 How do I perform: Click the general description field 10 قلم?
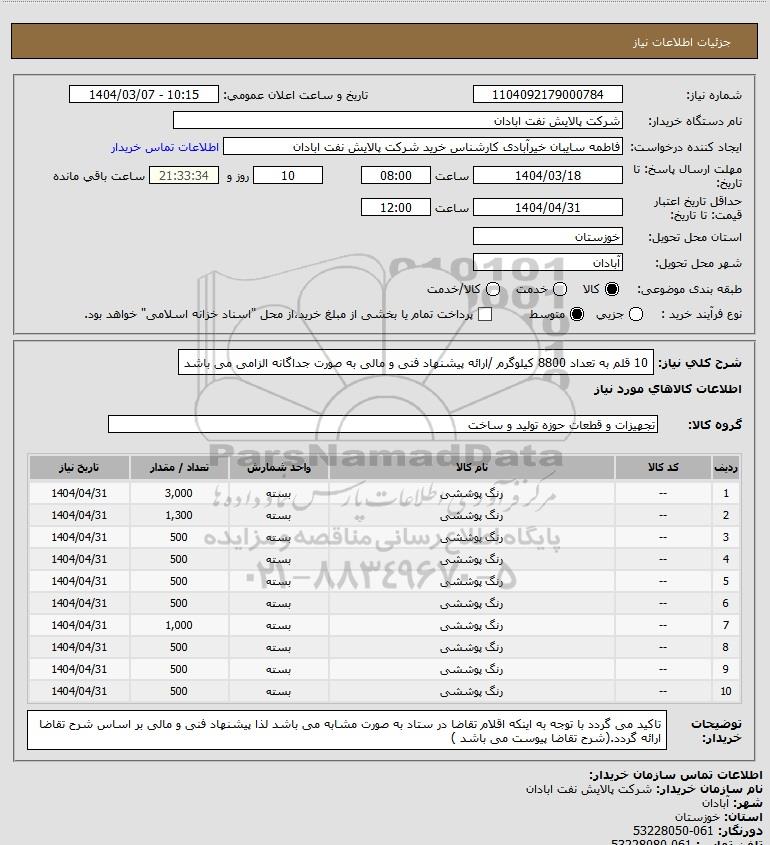coord(415,363)
